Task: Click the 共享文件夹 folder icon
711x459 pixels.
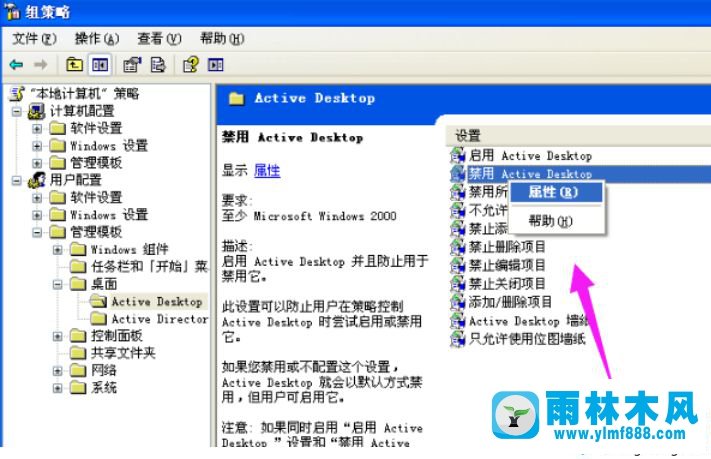Action: pos(78,353)
